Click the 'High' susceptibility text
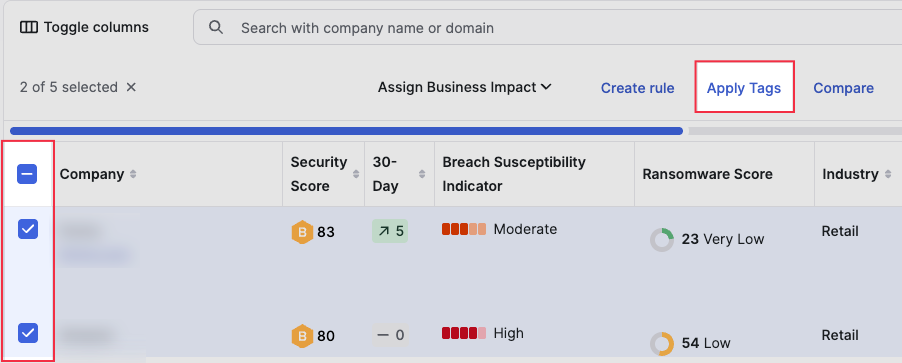 pos(509,333)
